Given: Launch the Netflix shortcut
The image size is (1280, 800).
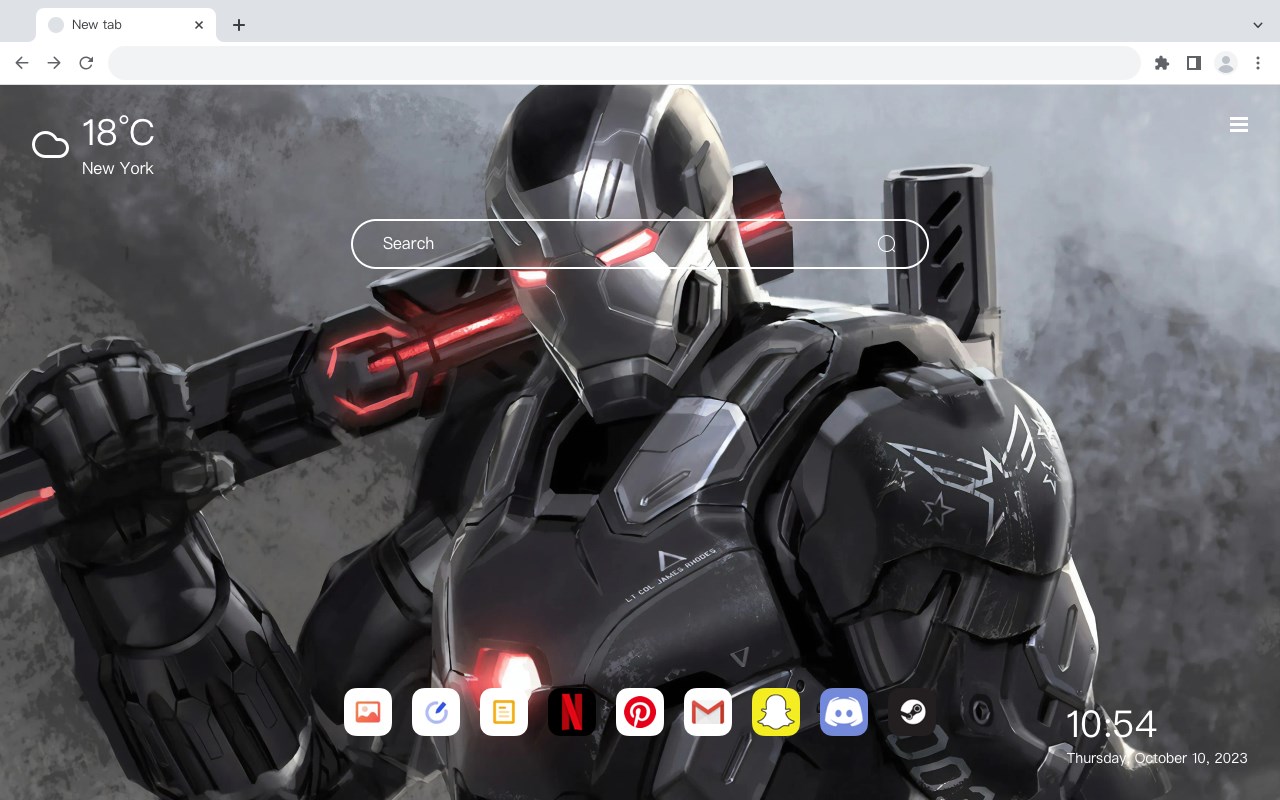Looking at the screenshot, I should (x=572, y=712).
